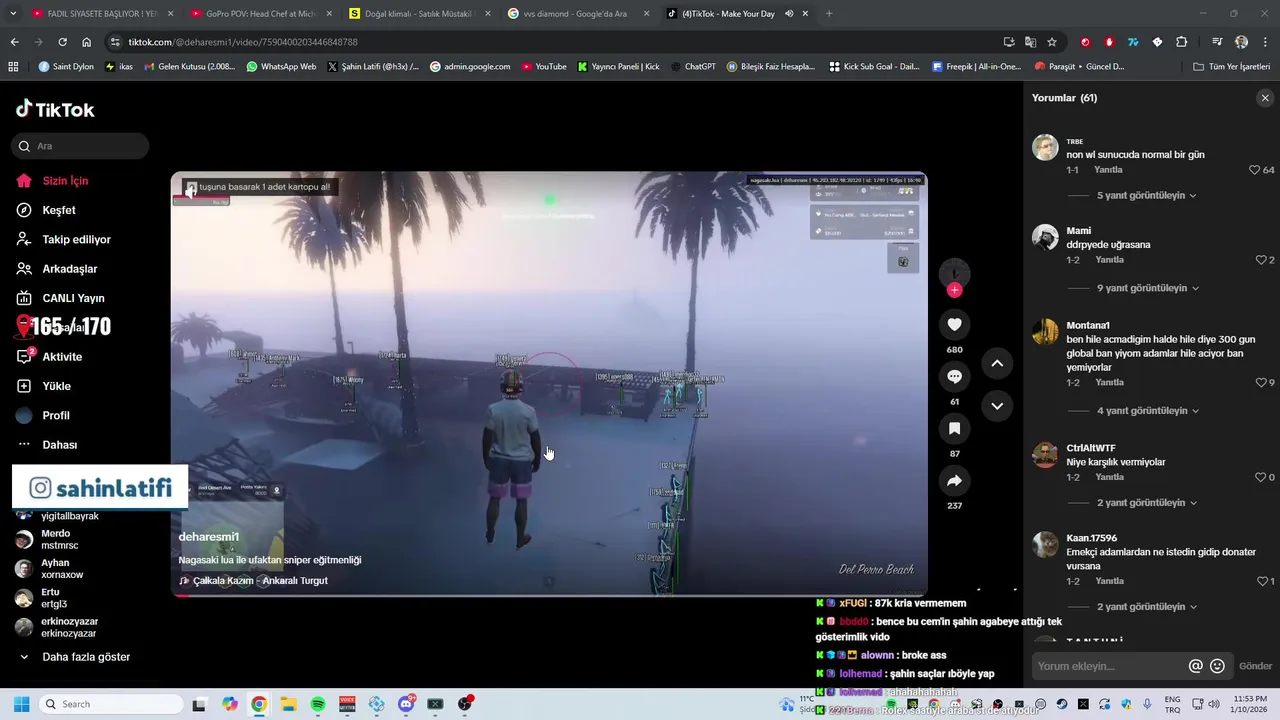Like Montana1's comment
Screen dimensions: 1280x720
click(1261, 383)
